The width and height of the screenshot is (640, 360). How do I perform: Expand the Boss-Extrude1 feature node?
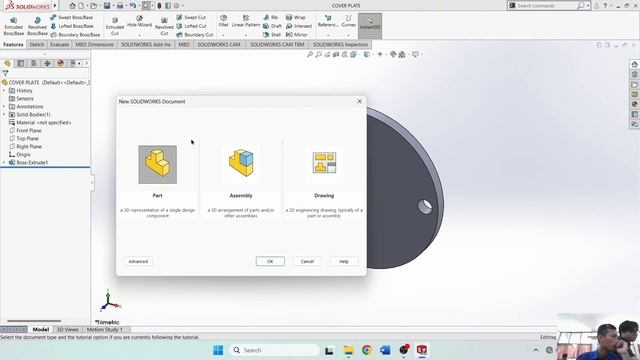click(x=4, y=162)
